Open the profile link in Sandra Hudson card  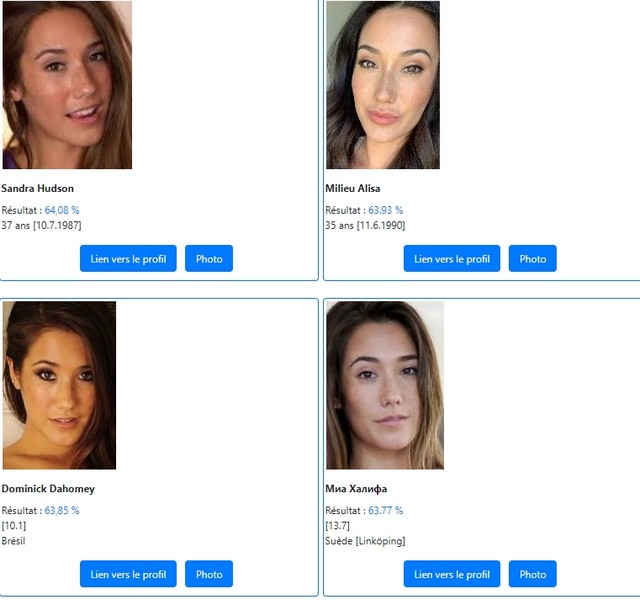tap(128, 258)
